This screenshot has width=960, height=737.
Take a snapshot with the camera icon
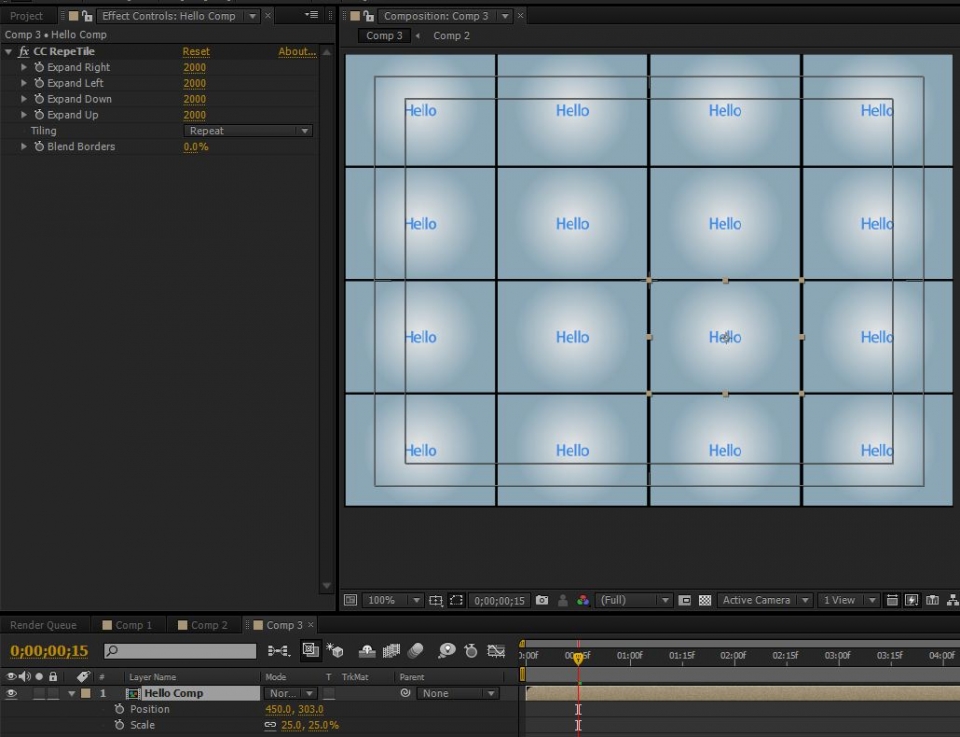(542, 600)
